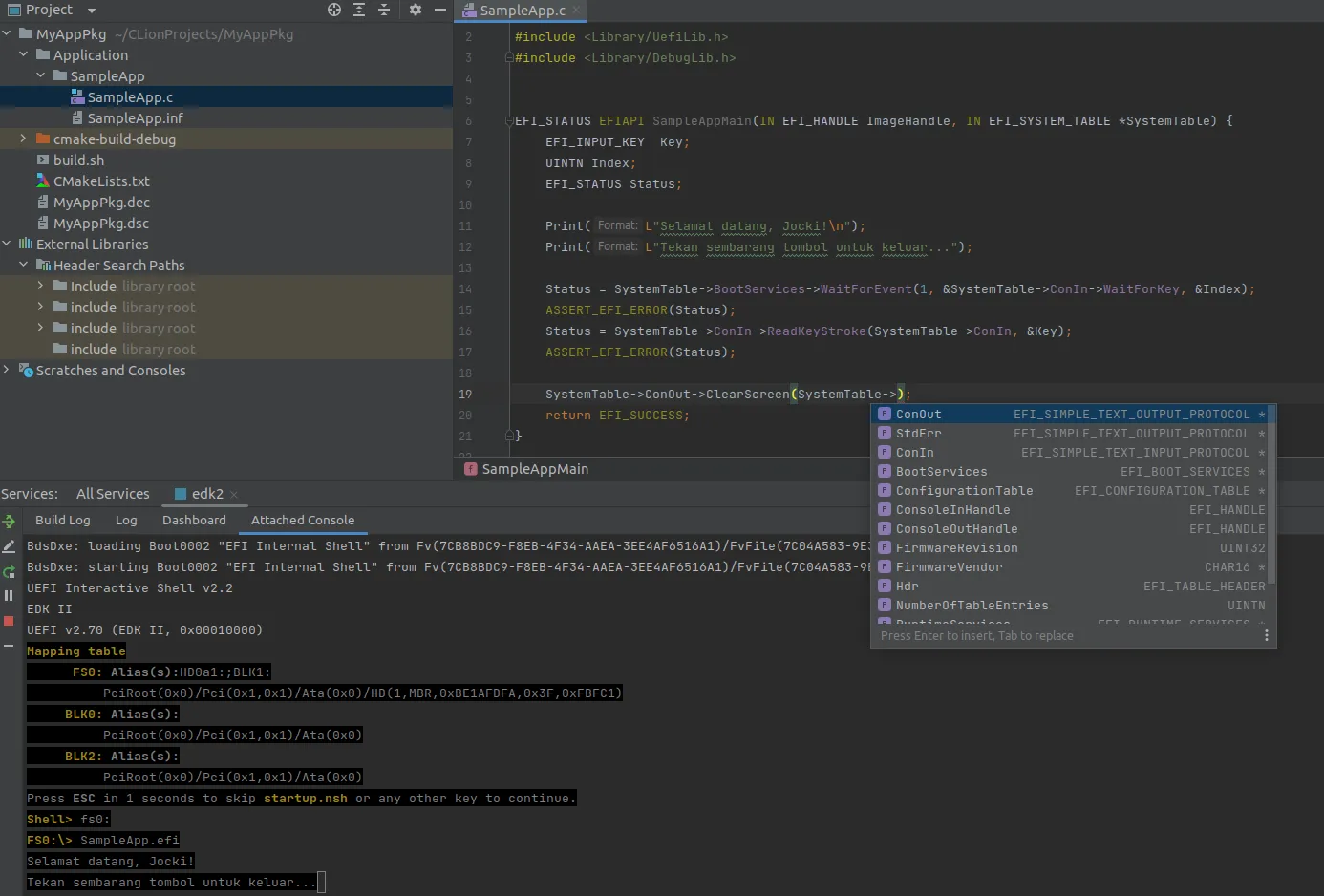Click the SampleApp.c file icon in tree
Image resolution: width=1324 pixels, height=896 pixels.
pos(77,96)
